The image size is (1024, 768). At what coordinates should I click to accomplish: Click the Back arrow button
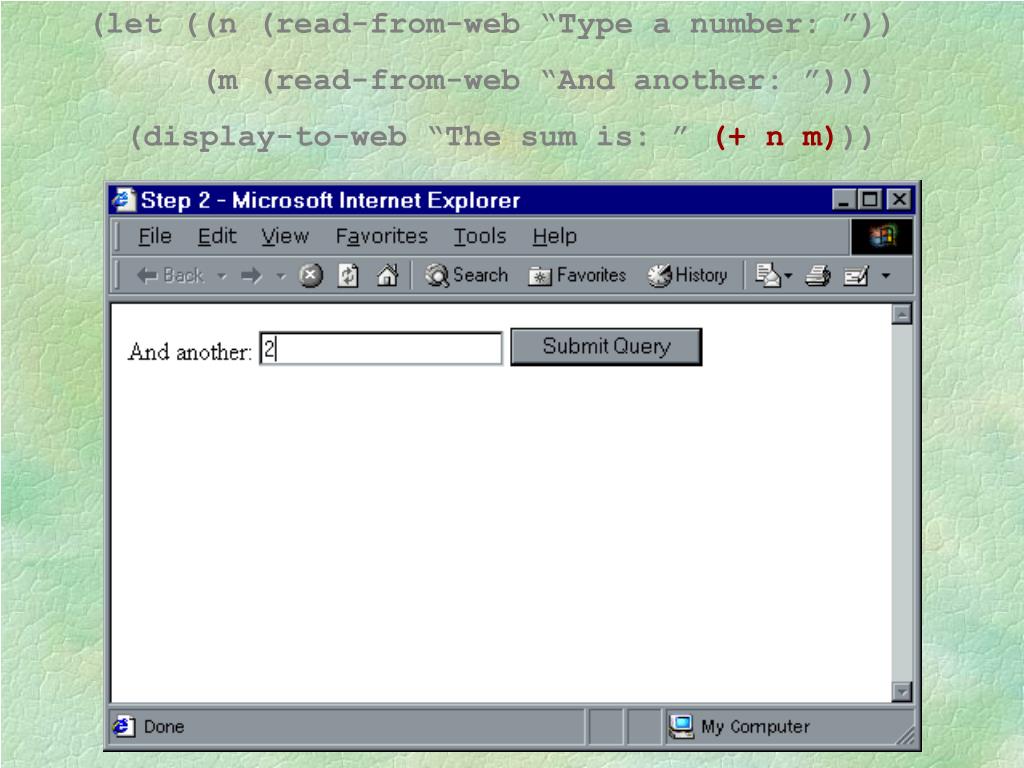tap(170, 276)
